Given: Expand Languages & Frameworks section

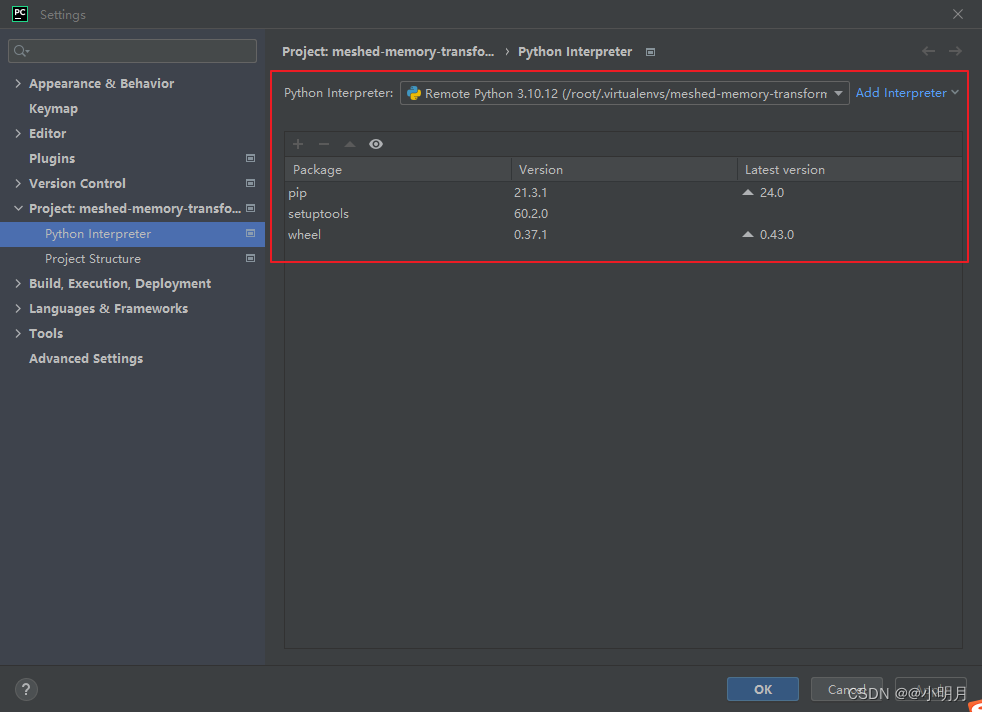Looking at the screenshot, I should click(x=18, y=309).
